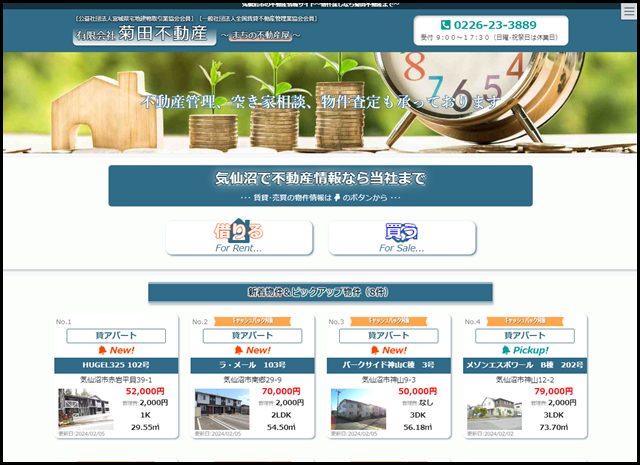View the ラ・メール building thumbnail photo
Screen dimensions: 640x465
[222, 409]
